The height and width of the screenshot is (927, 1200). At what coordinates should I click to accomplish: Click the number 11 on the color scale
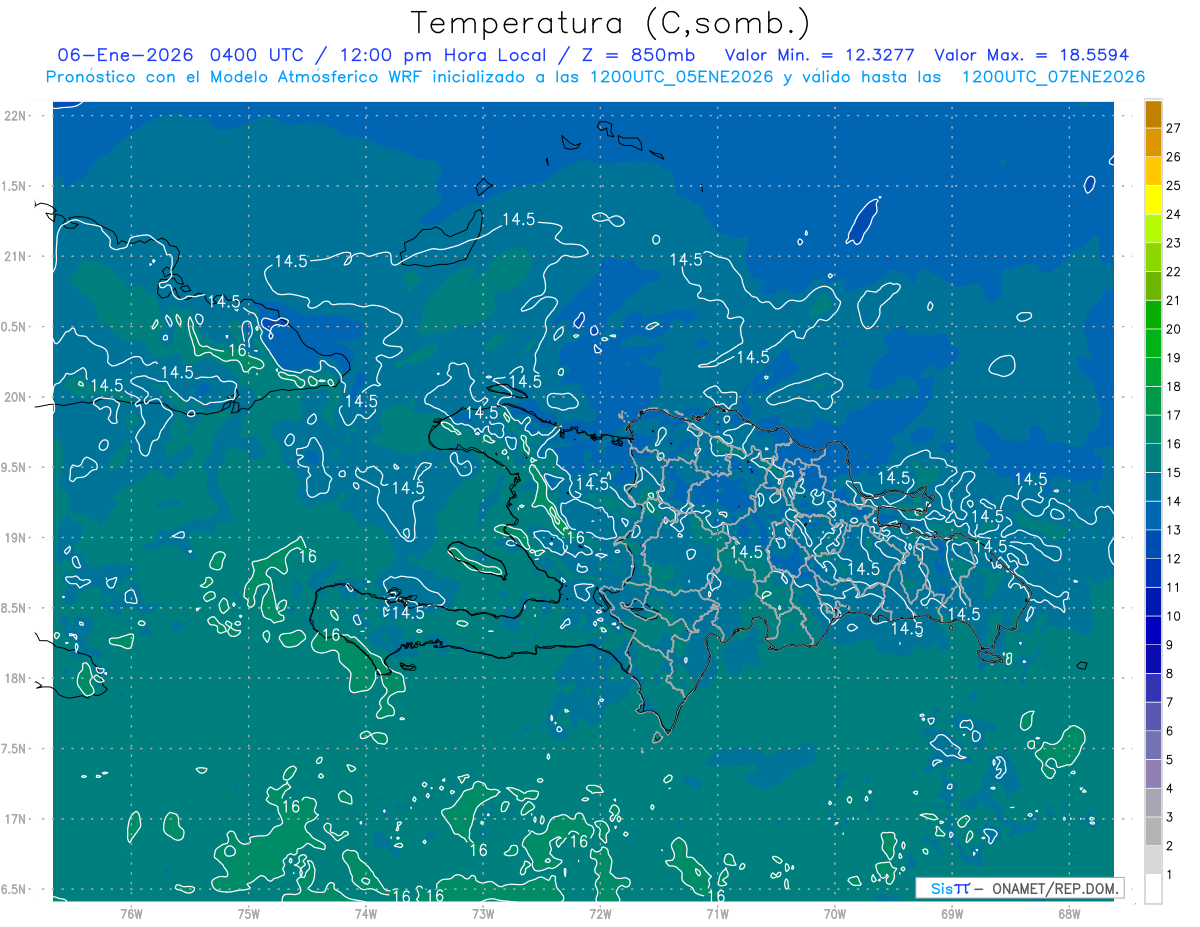click(1174, 587)
